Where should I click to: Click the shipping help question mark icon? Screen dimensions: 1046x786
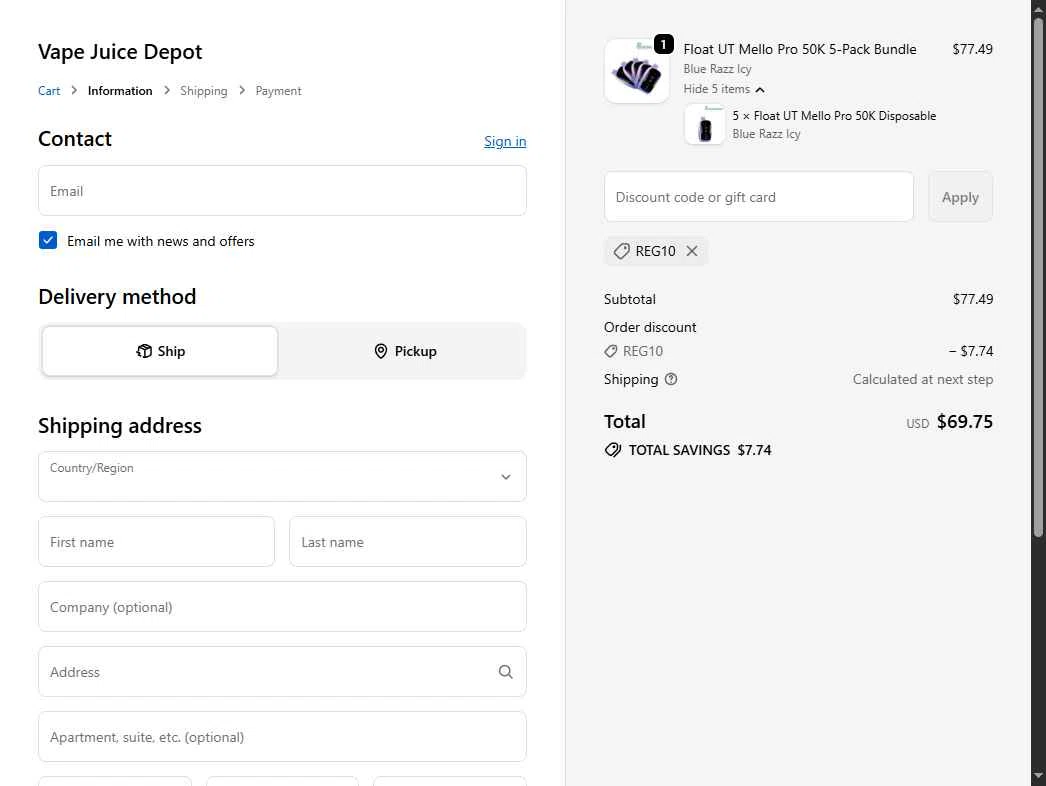pyautogui.click(x=671, y=379)
